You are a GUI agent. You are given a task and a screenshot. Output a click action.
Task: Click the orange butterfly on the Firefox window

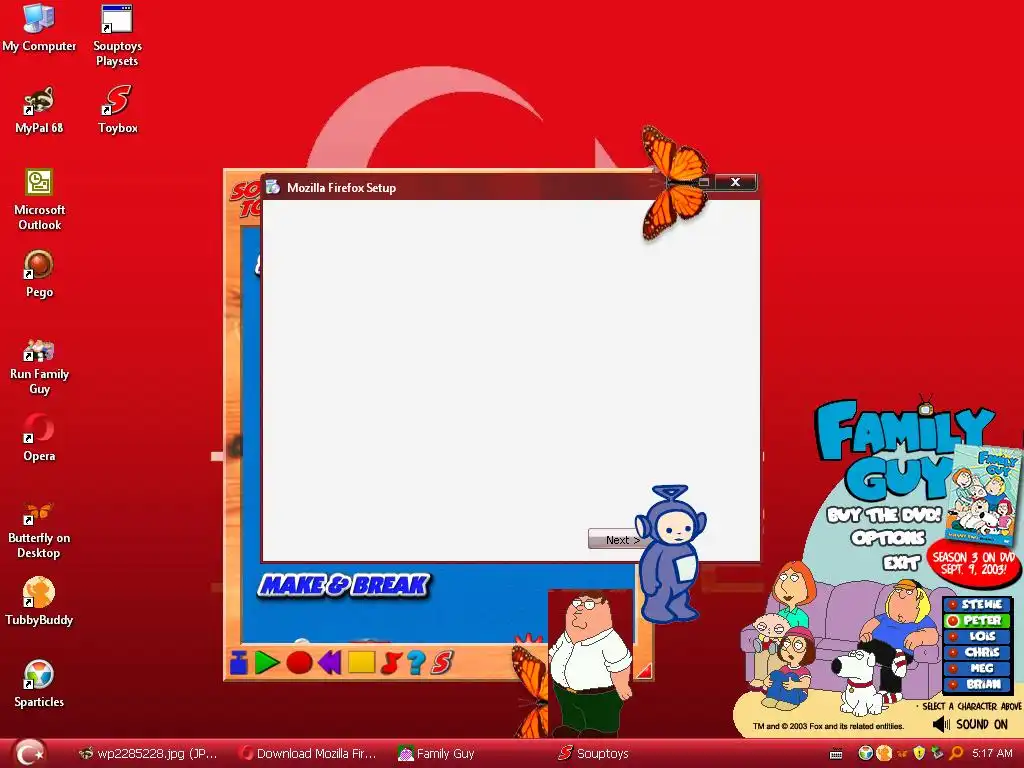pos(675,182)
